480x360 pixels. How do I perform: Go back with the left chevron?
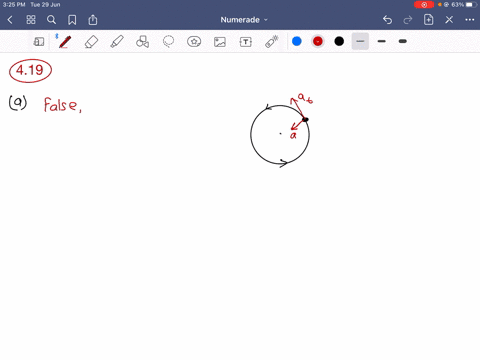(x=10, y=20)
